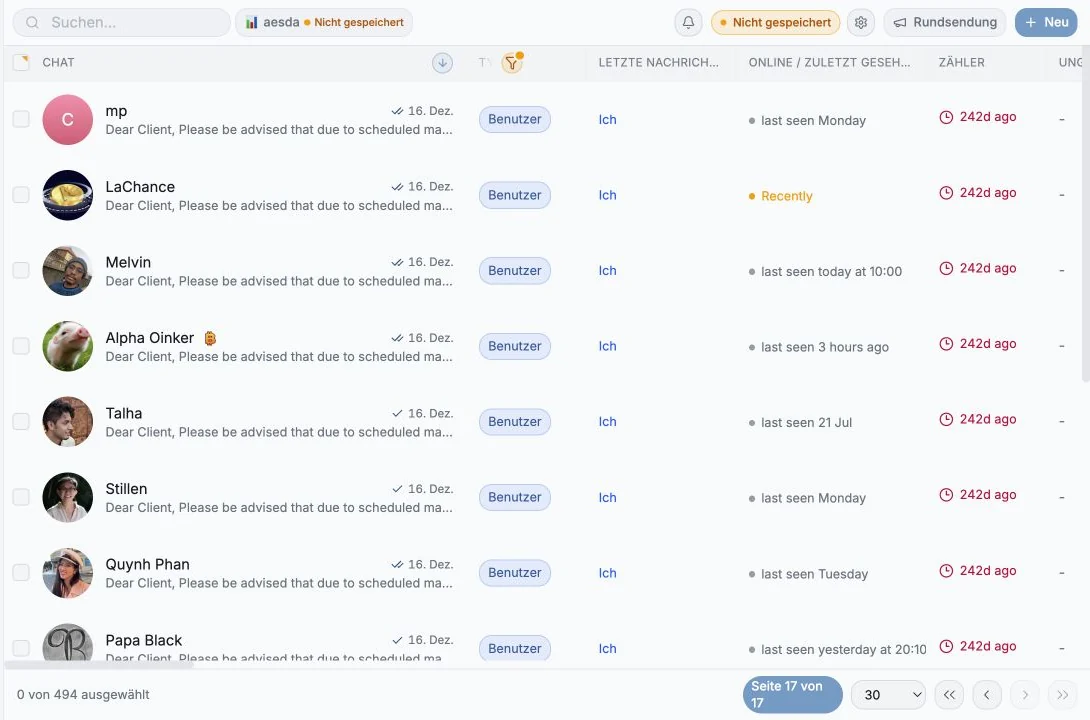Tick the Melvin row checkbox
The width and height of the screenshot is (1090, 720).
(22, 270)
